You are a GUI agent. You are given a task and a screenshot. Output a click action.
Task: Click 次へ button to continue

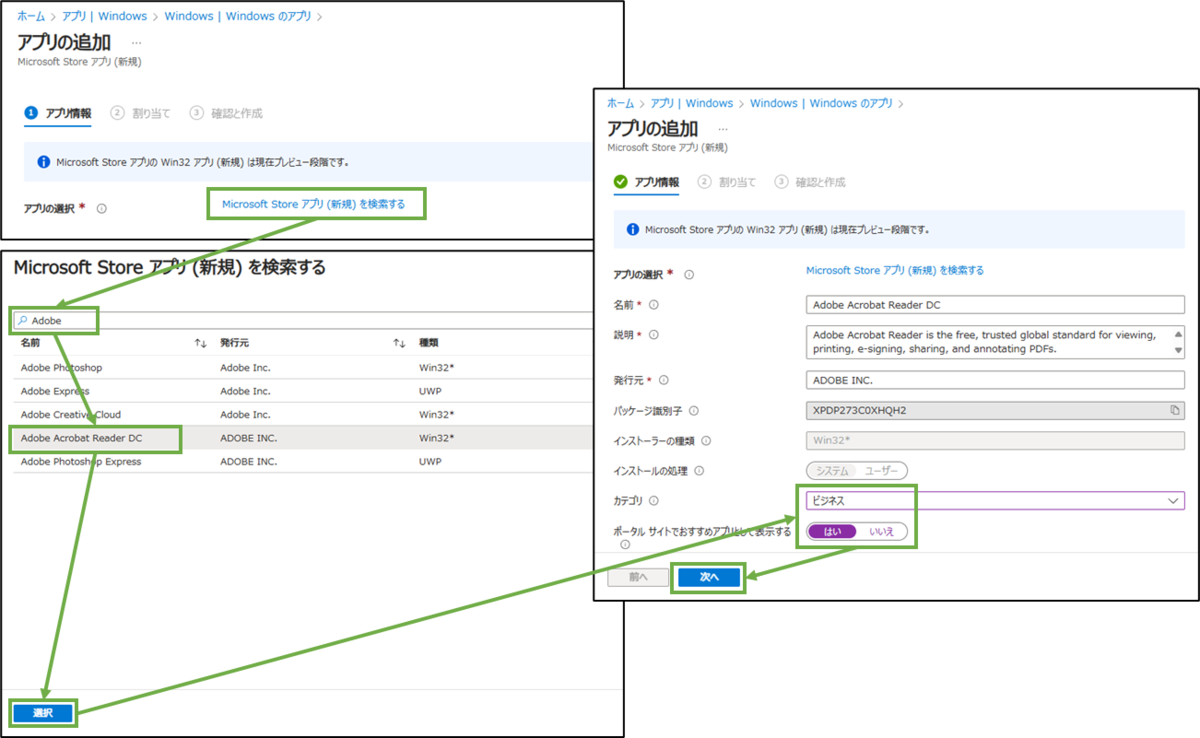(x=709, y=578)
